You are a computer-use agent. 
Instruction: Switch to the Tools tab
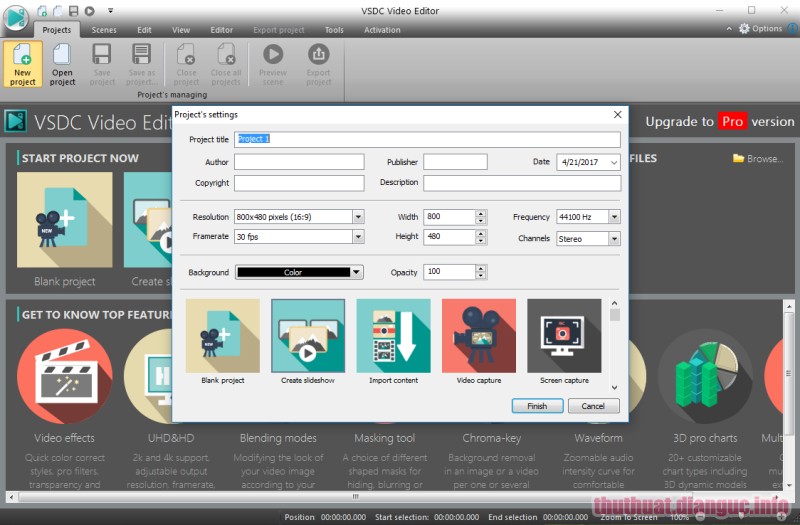[x=334, y=30]
